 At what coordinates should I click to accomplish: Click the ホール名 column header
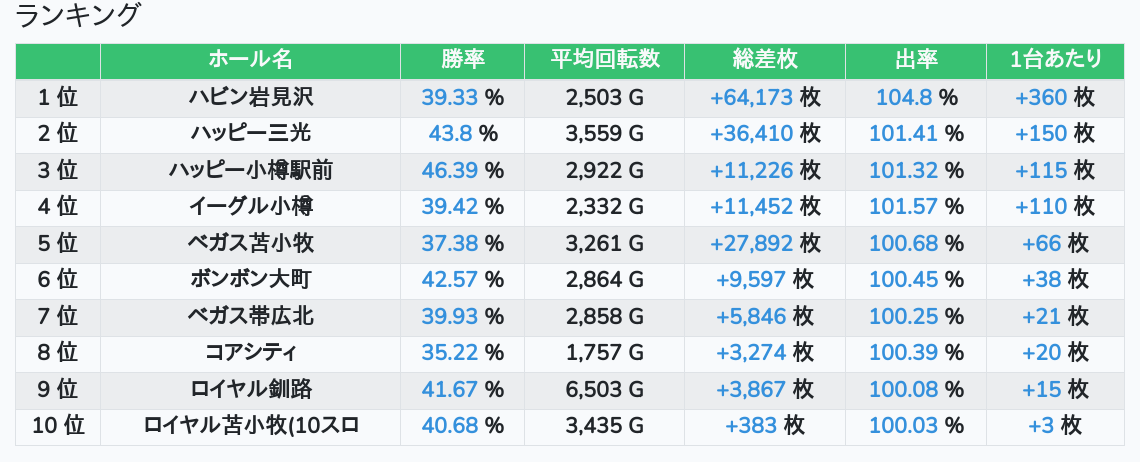[x=250, y=60]
